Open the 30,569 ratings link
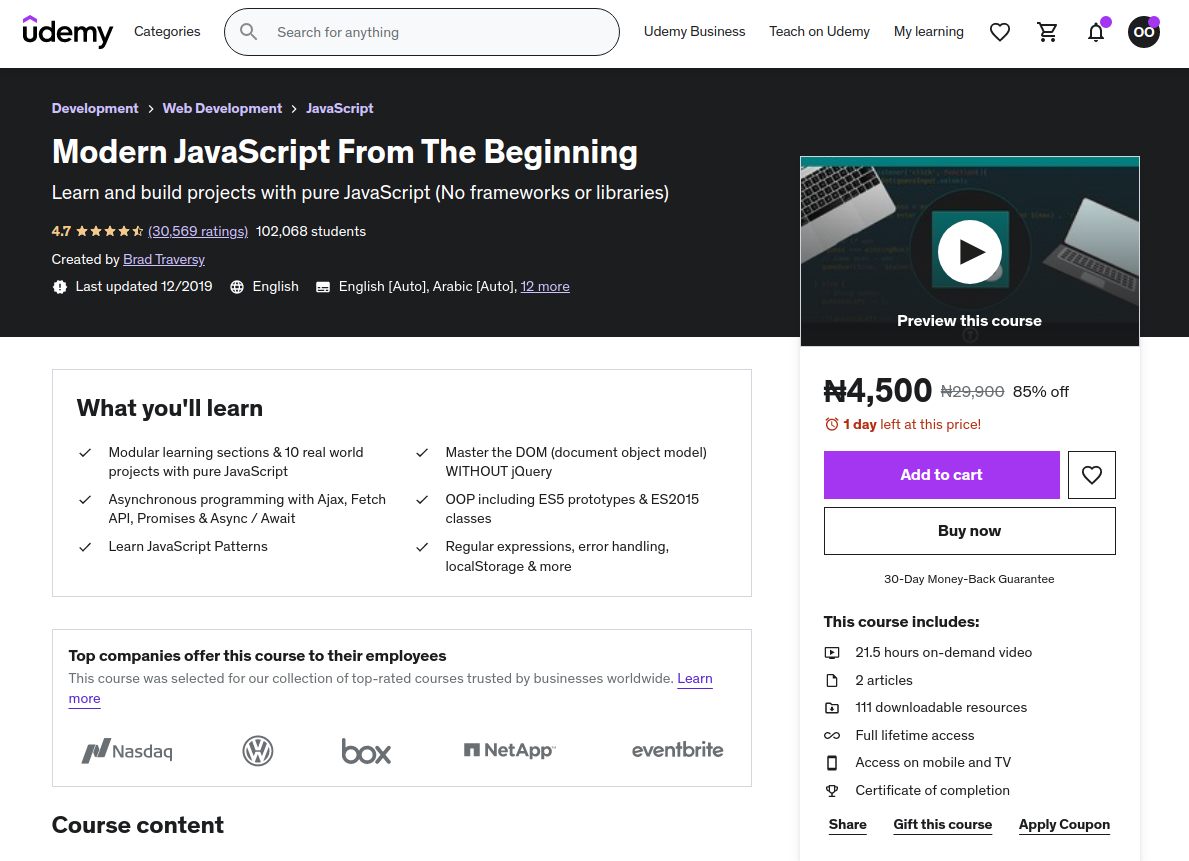This screenshot has height=861, width=1189. point(198,231)
